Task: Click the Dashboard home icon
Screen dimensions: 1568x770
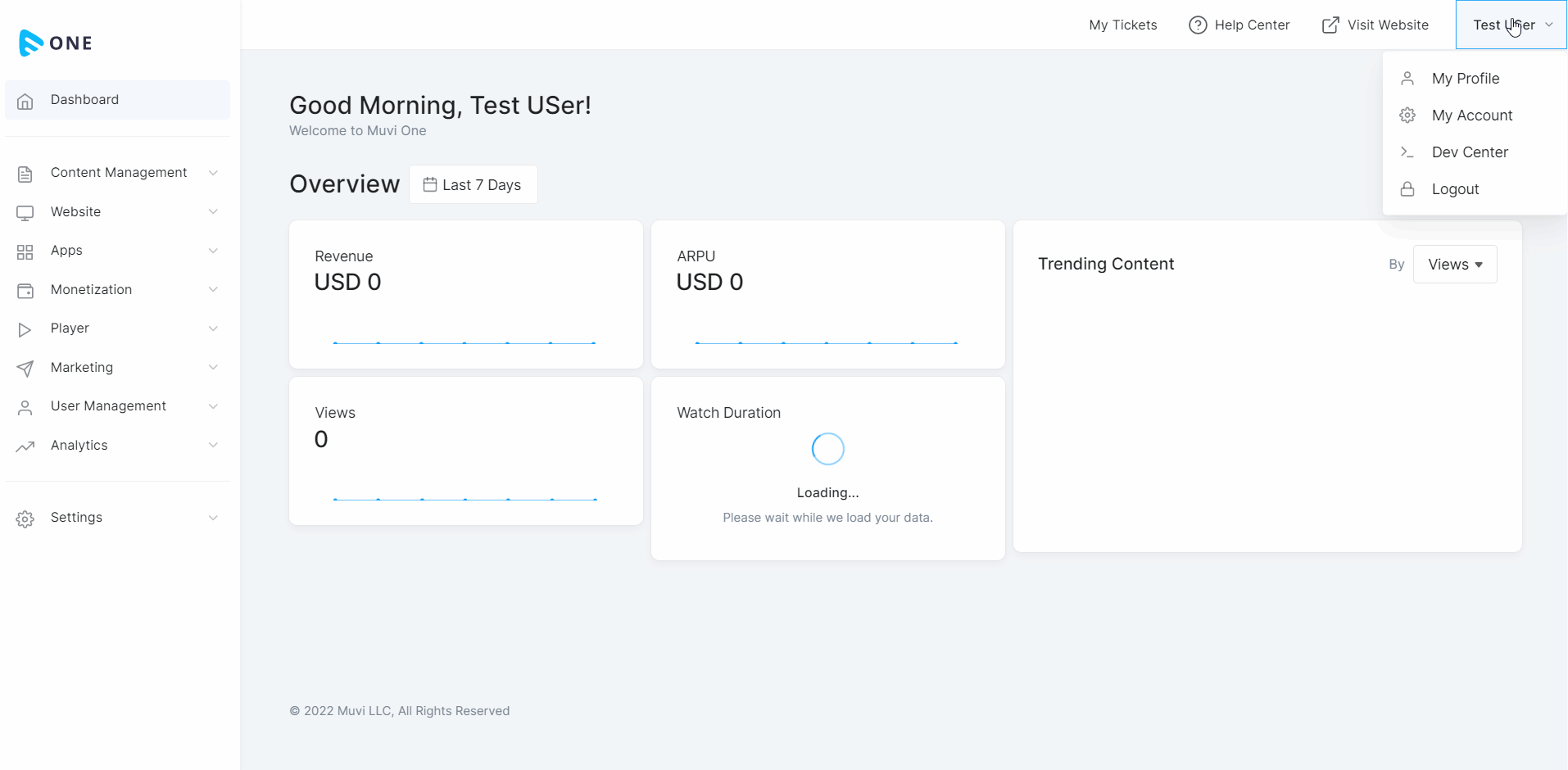Action: click(25, 101)
